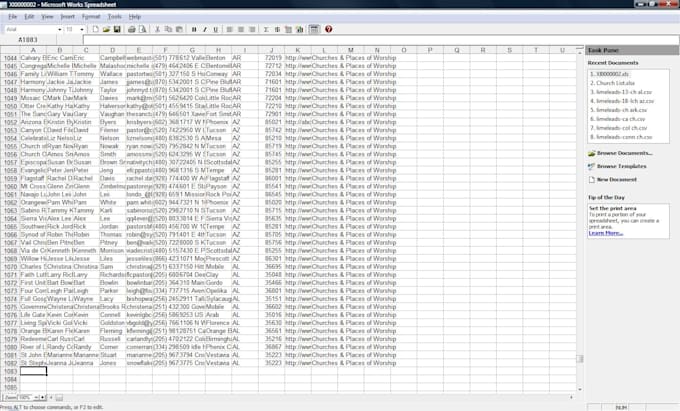The image size is (680, 411).
Task: Open the Insert menu
Action: (x=67, y=16)
